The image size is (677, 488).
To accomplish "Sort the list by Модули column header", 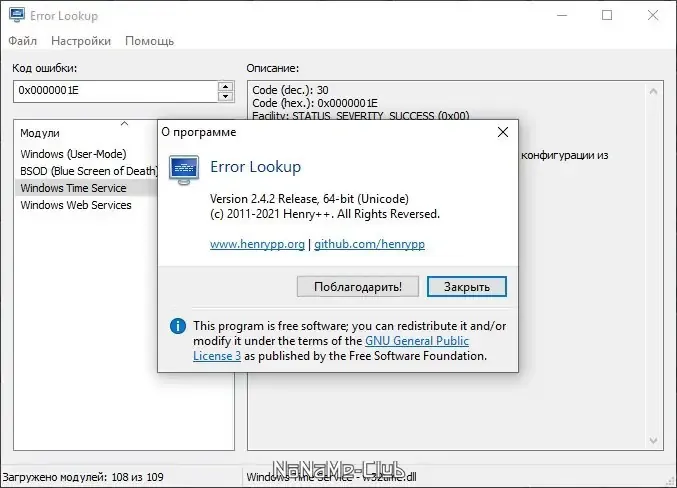I will coord(86,133).
